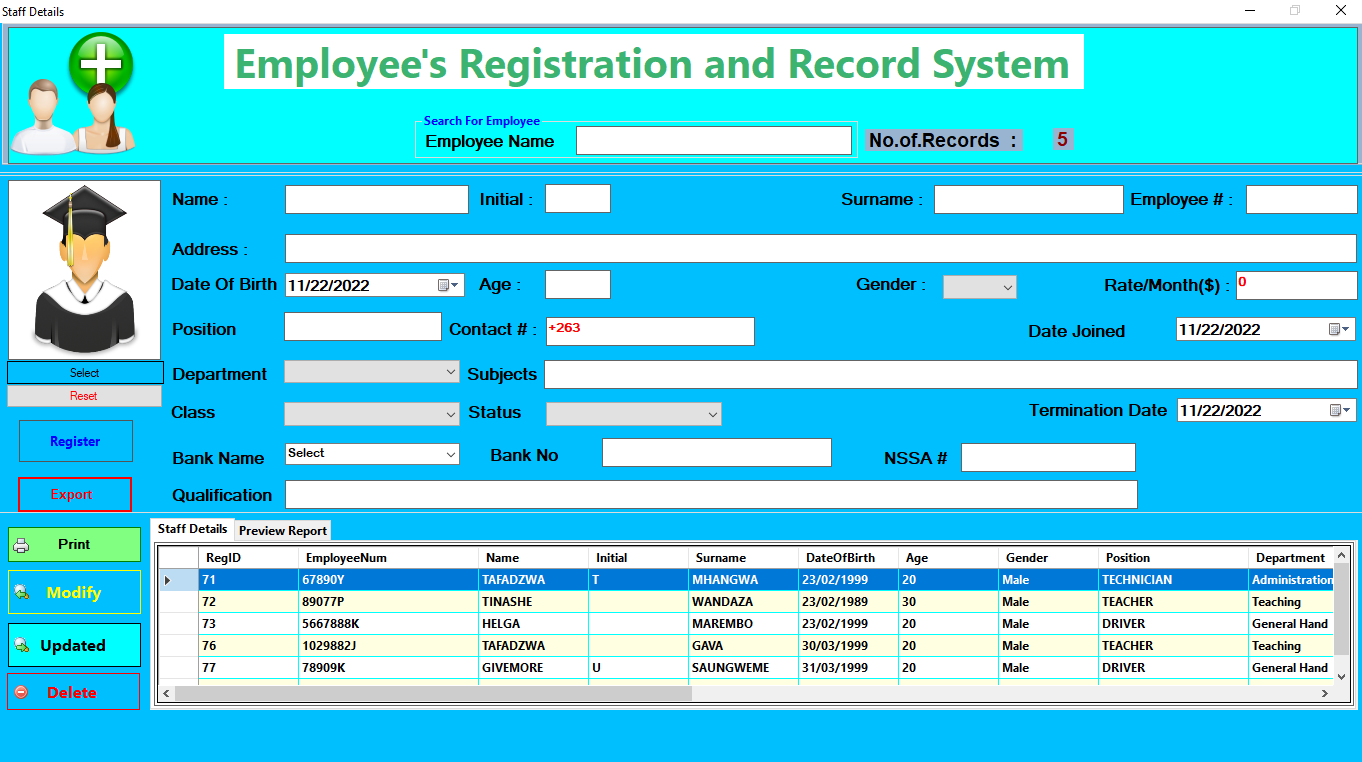Expand the Gender dropdown
Screen dimensions: 1362x762
1007,287
